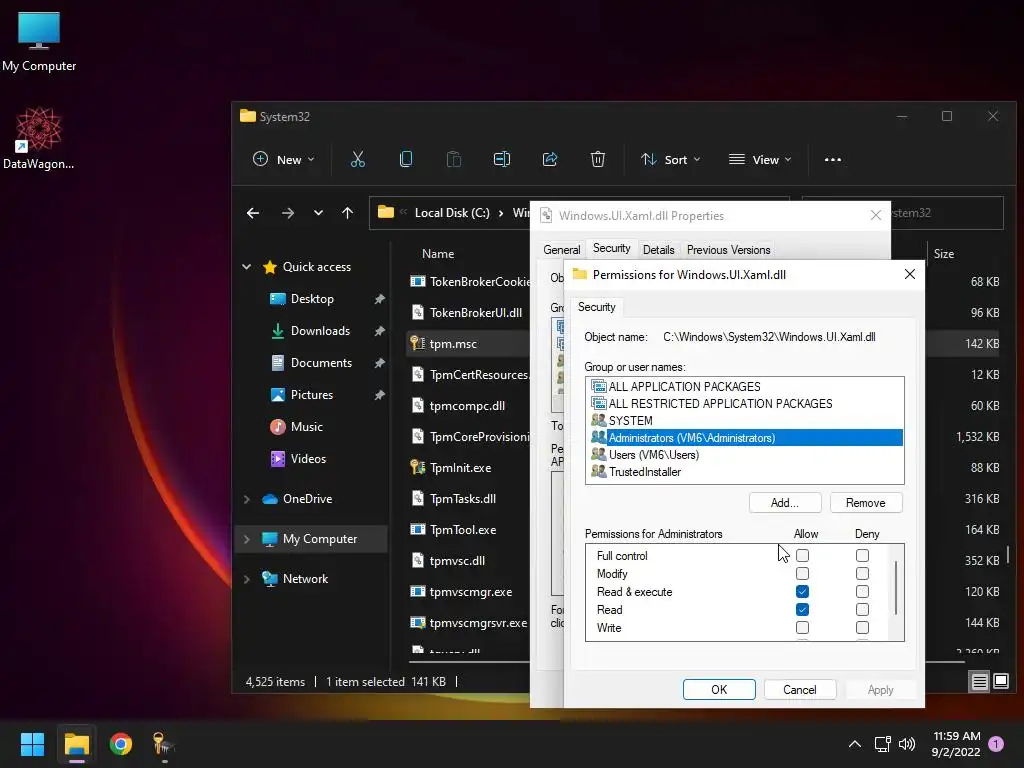Screen dimensions: 1024x768
Task: Uncheck Allow Read & execute
Action: pos(803,592)
